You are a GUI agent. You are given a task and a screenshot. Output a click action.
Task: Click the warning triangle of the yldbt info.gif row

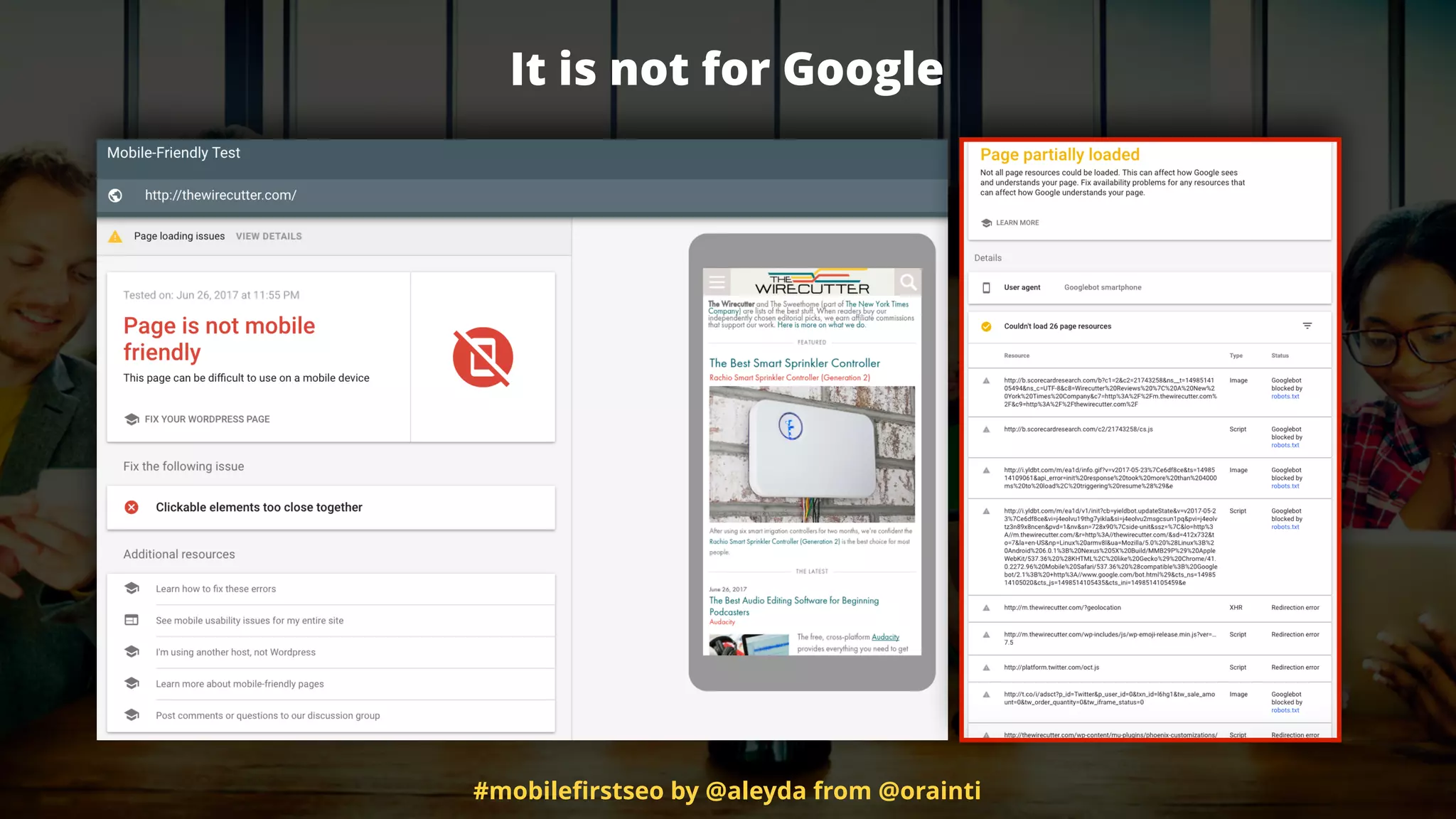pyautogui.click(x=986, y=470)
